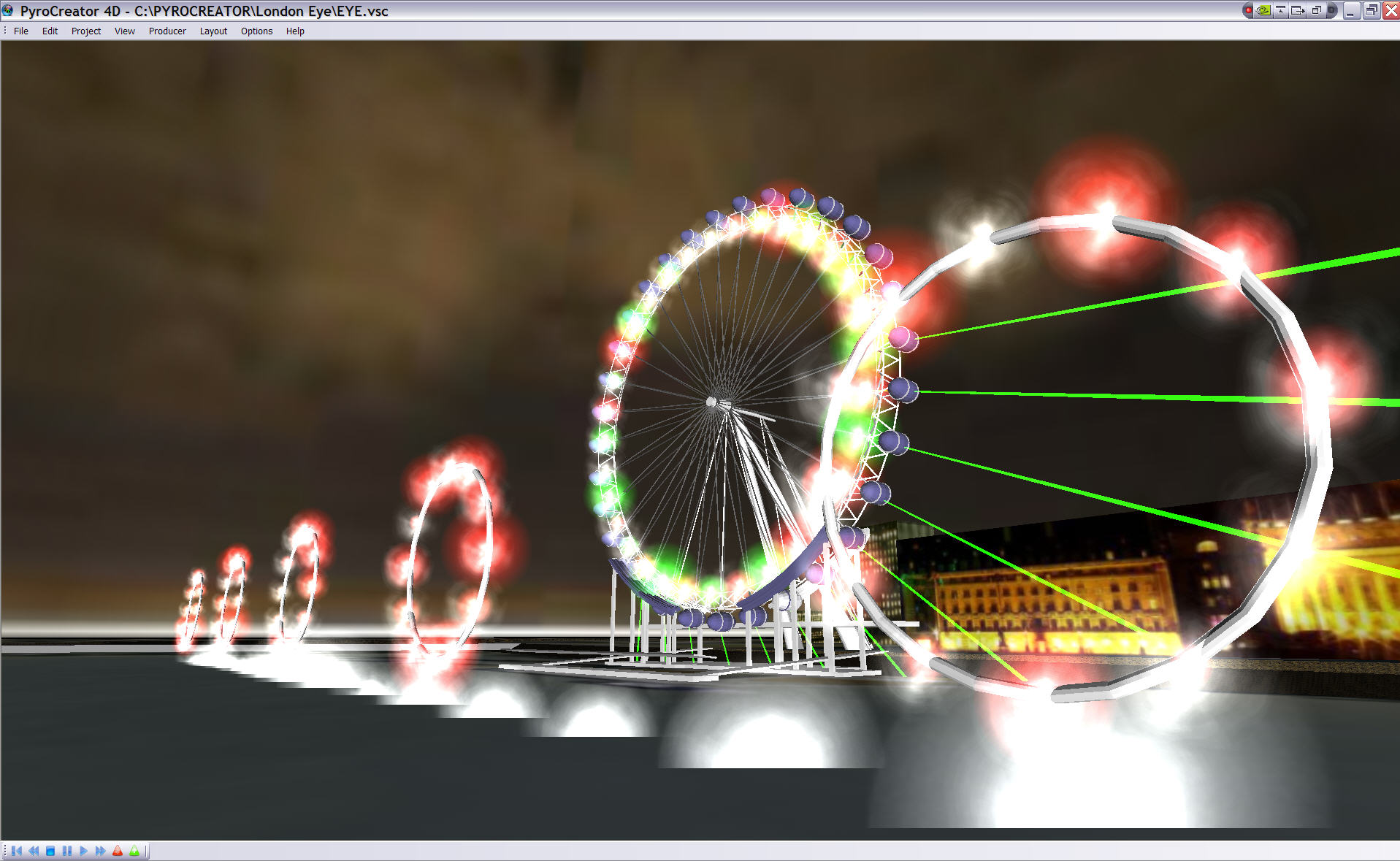Click the NVIDIA eye icon in the title bar
The height and width of the screenshot is (861, 1400).
pos(1263,10)
